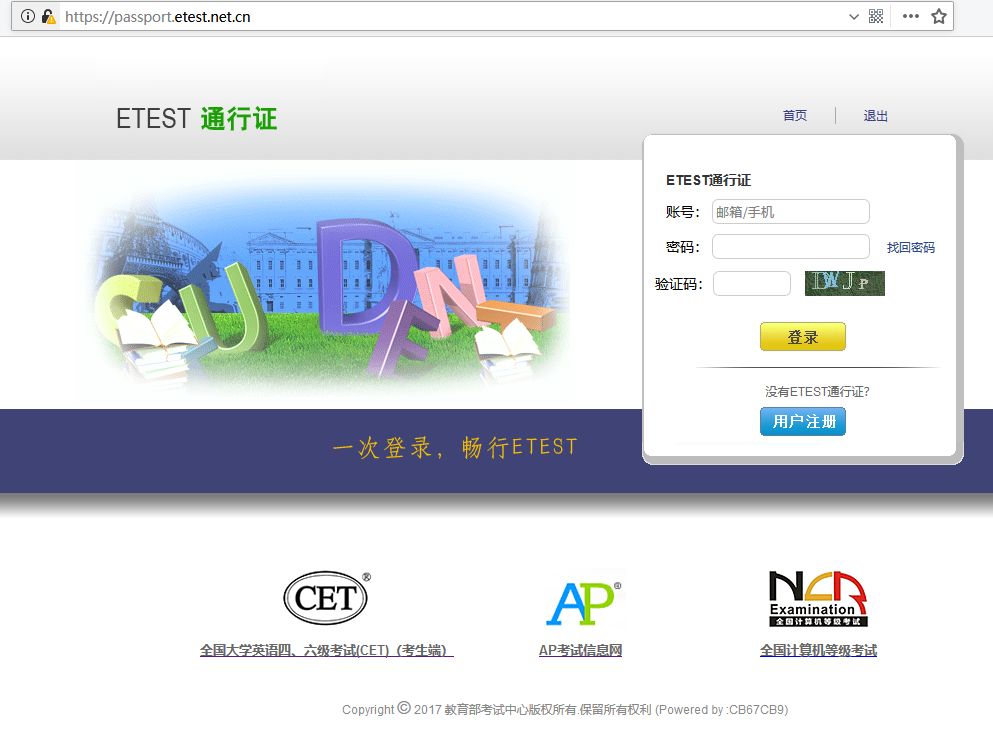Click the blue 用户注册 registration button
This screenshot has height=731, width=993.
click(803, 421)
